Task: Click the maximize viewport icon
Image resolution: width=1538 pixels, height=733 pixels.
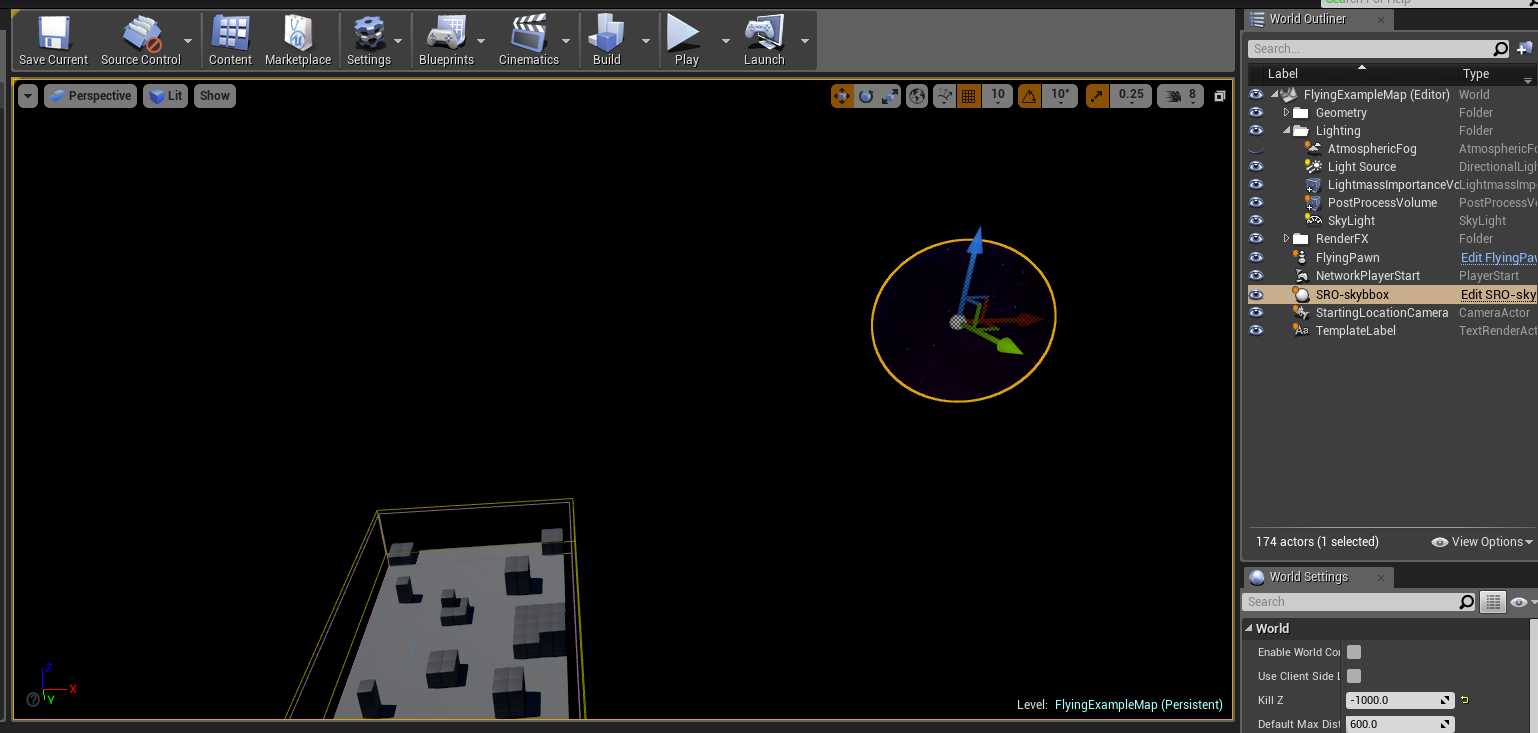Action: 1220,96
